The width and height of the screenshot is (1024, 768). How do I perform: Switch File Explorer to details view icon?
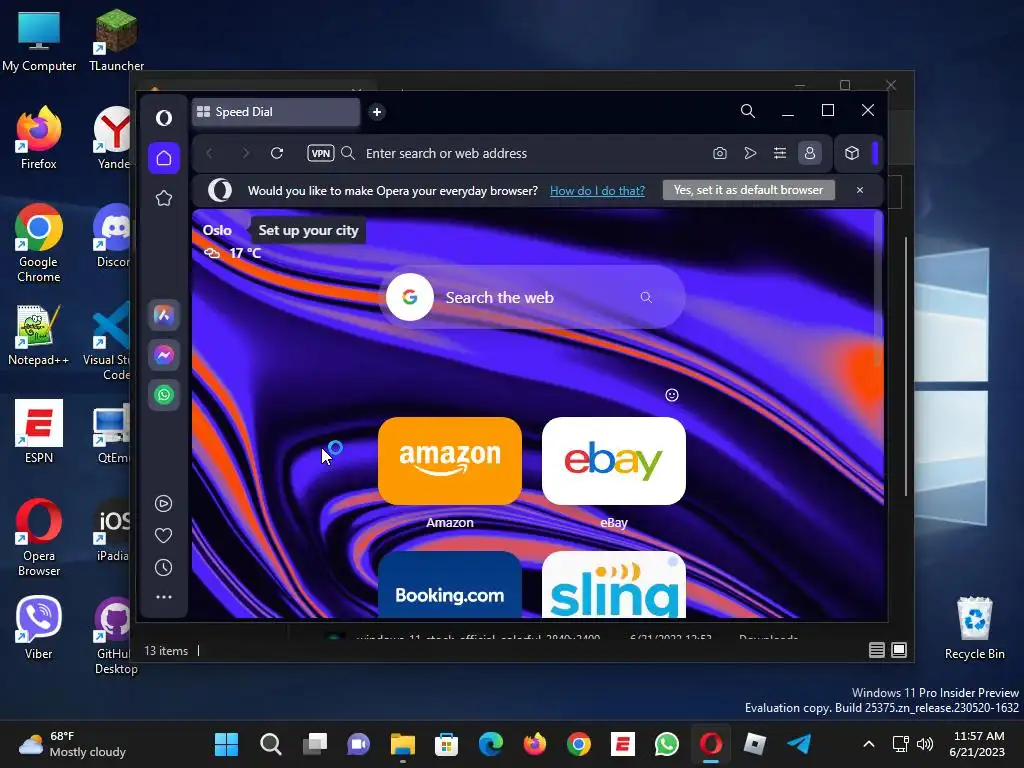click(x=876, y=650)
